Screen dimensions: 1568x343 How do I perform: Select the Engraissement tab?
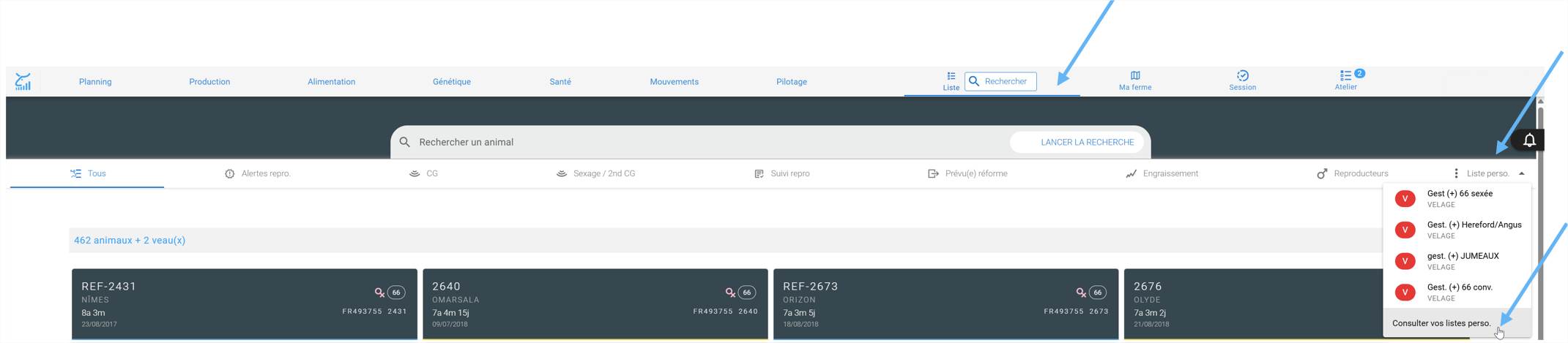pyautogui.click(x=1162, y=173)
